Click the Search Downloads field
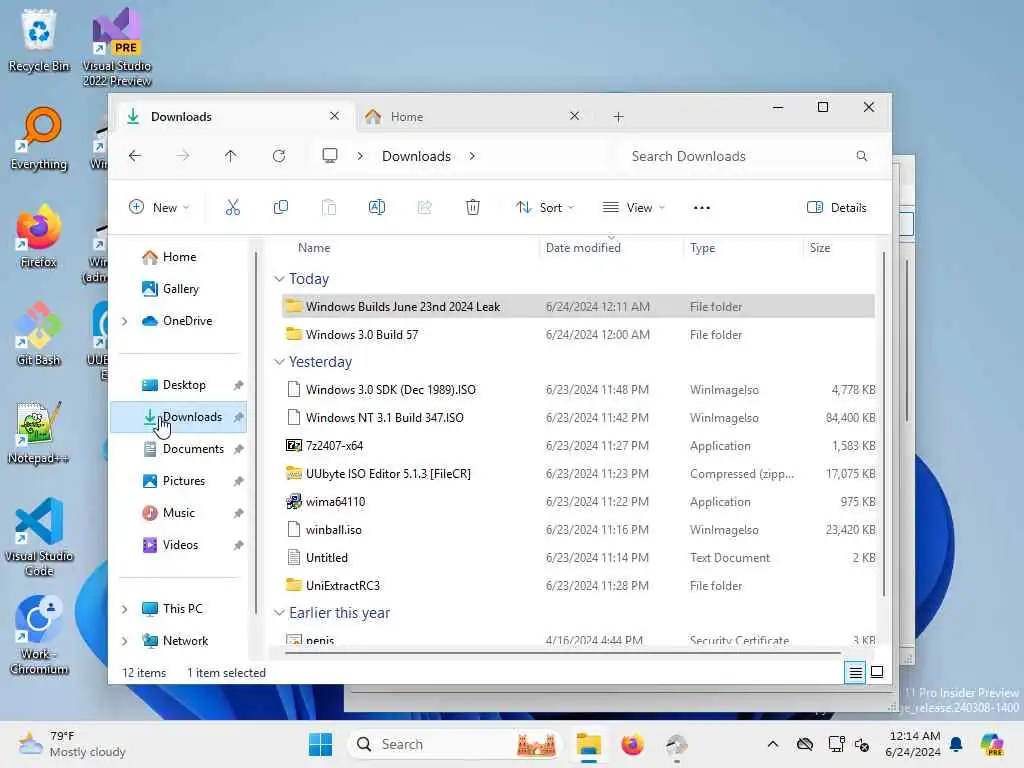Viewport: 1024px width, 768px height. [750, 156]
